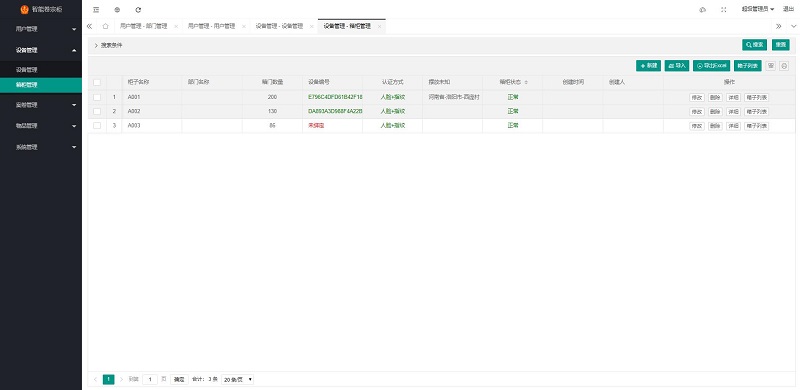Go to the next page arrow
Image resolution: width=800 pixels, height=390 pixels.
point(121,379)
